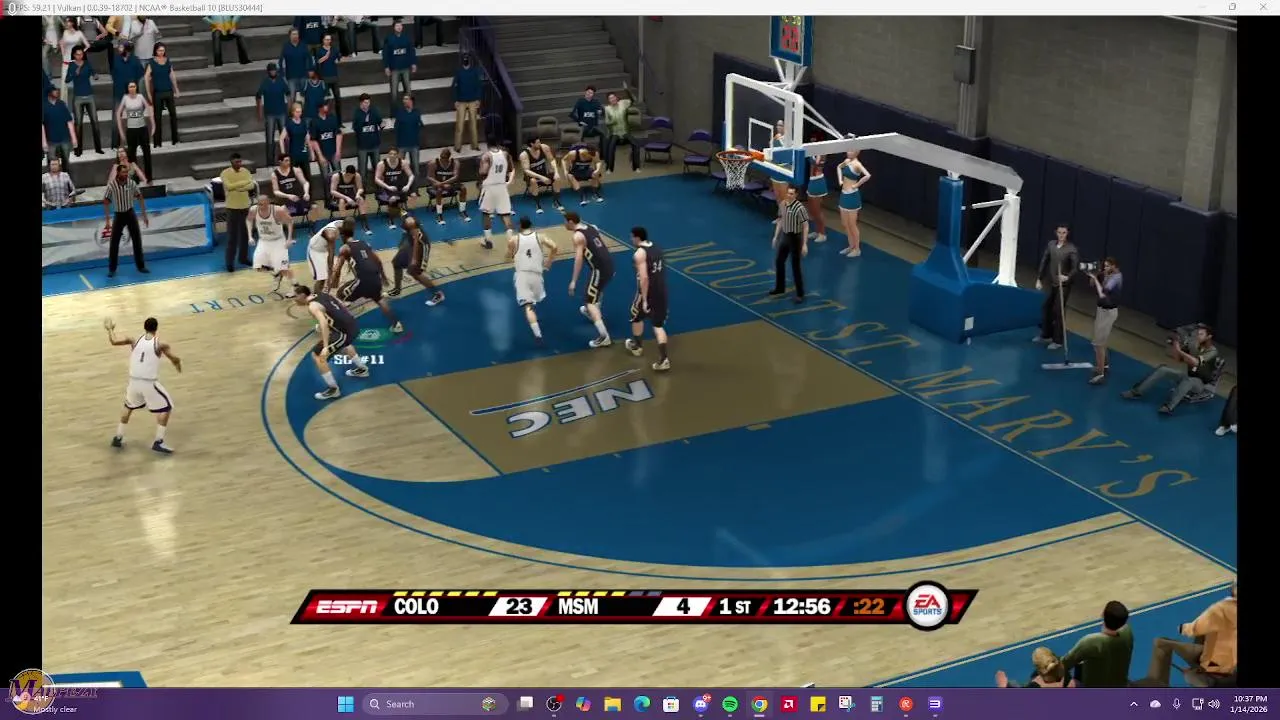1280x720 pixels.
Task: Click the taskbar Search box
Action: 433,704
